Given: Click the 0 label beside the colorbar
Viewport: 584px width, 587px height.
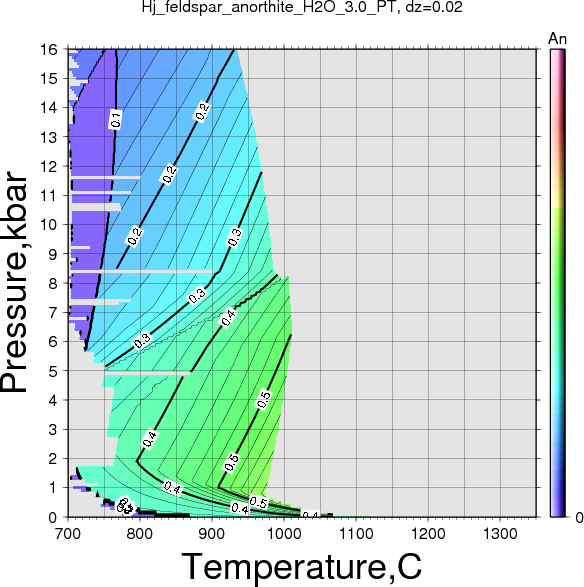Looking at the screenshot, I should (x=579, y=518).
